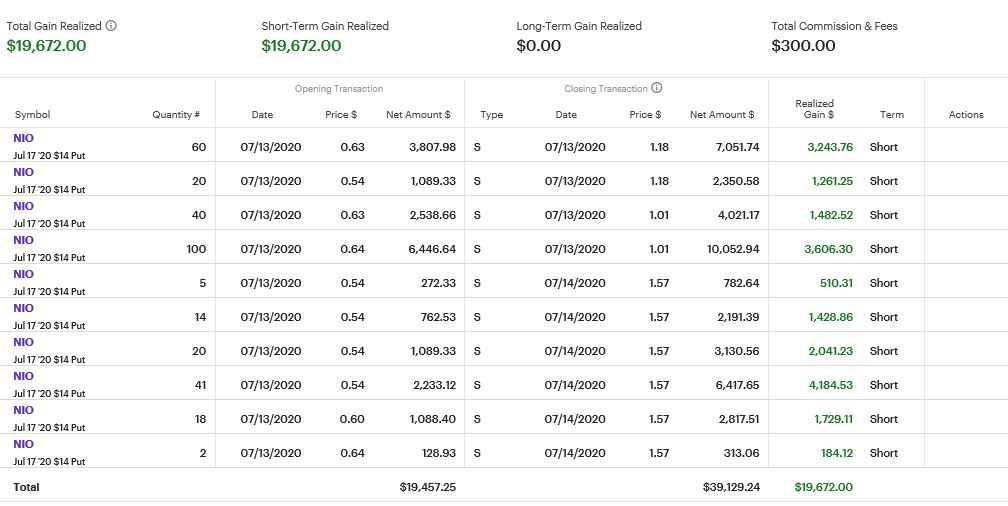
Task: Select closing net amount 7,051.74
Action: [x=738, y=147]
